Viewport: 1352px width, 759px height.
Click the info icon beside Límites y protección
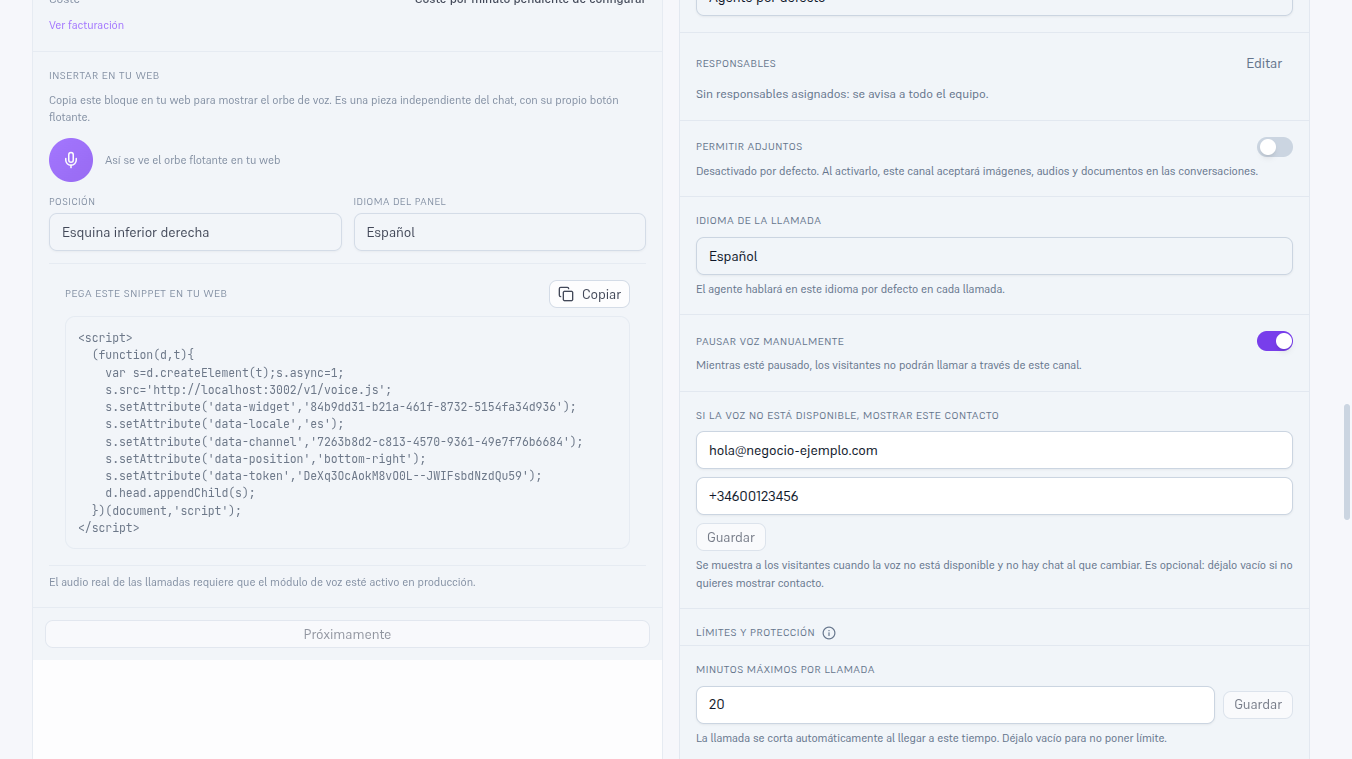(x=829, y=633)
